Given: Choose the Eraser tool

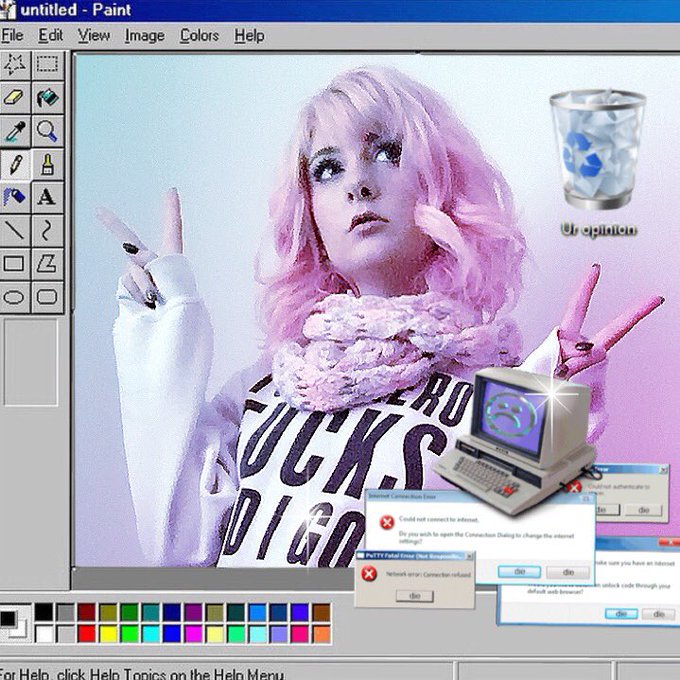Looking at the screenshot, I should pyautogui.click(x=15, y=97).
